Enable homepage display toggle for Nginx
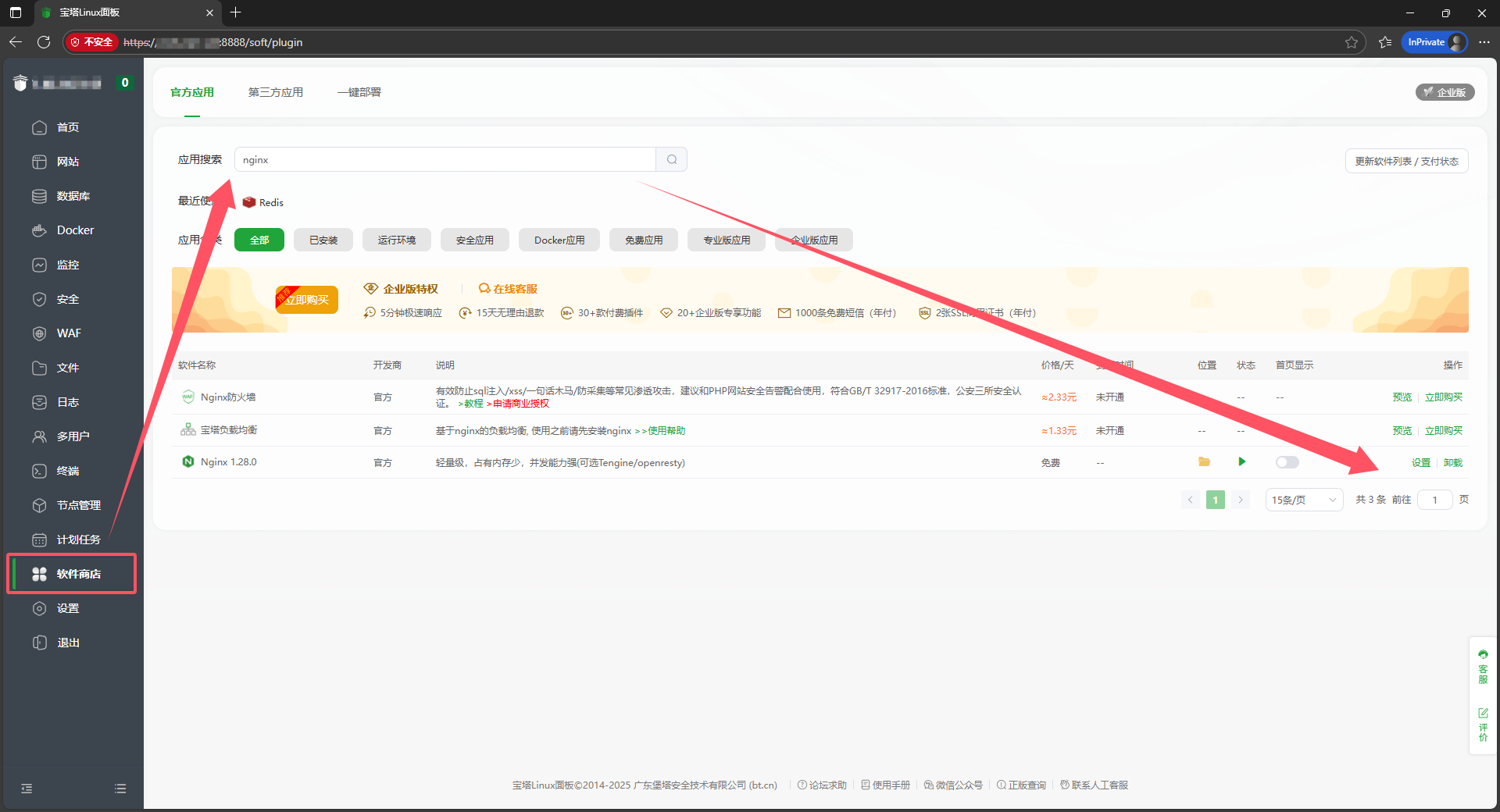This screenshot has width=1500, height=812. [x=1287, y=461]
